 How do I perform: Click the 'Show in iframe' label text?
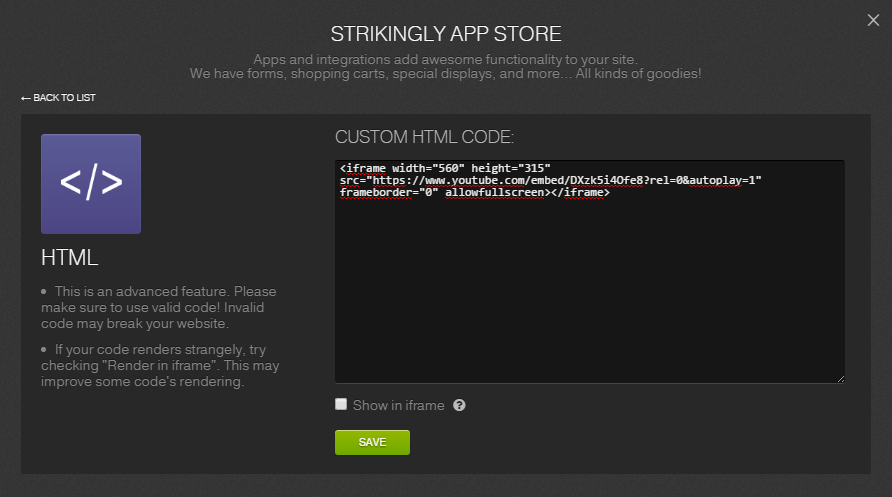(398, 405)
